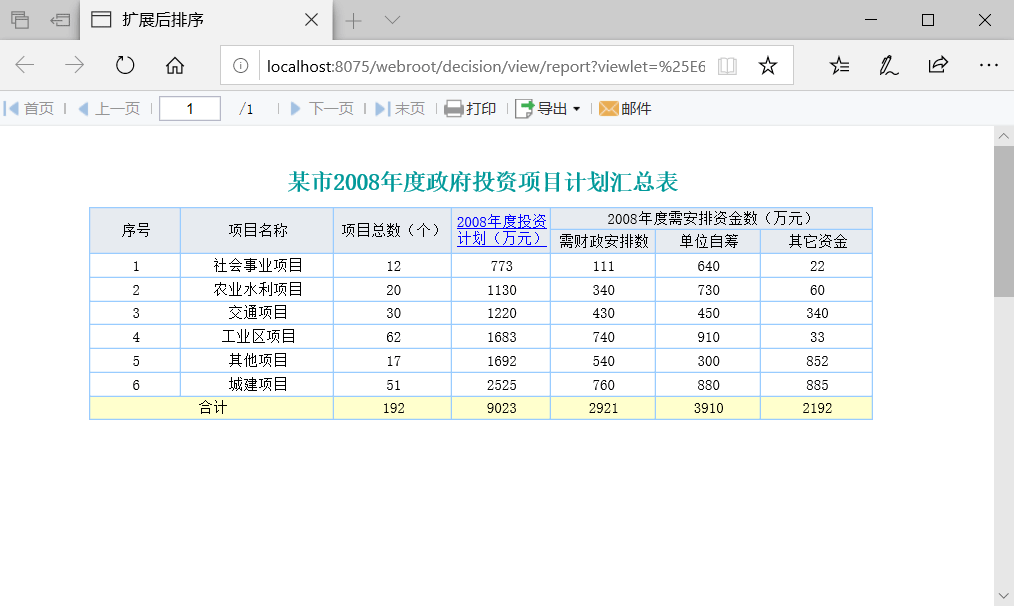Screen dimensions: 1014x606
Task: Select the 社会事业项目 cell
Action: [x=257, y=266]
